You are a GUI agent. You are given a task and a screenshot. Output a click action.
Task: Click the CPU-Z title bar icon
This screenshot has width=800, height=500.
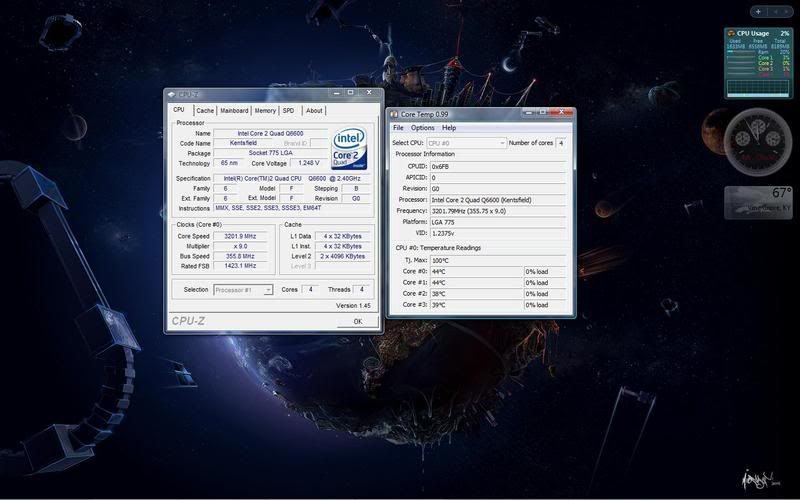(171, 94)
